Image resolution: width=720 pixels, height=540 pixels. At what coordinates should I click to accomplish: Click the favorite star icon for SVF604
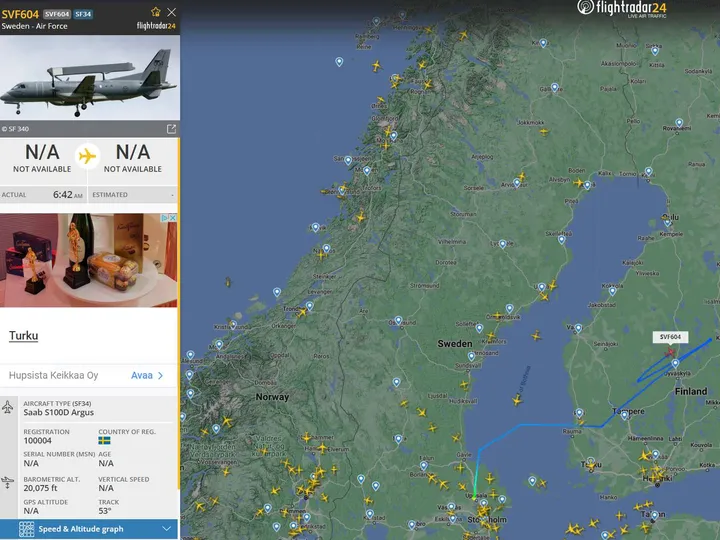click(x=156, y=12)
